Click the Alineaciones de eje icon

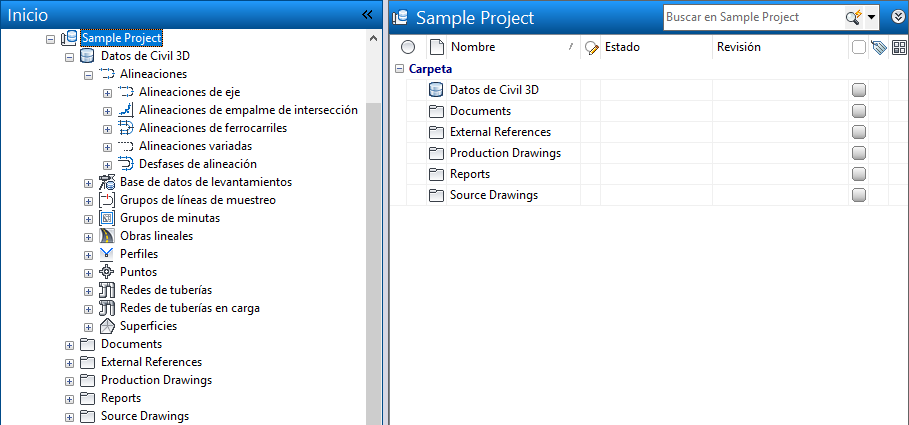126,92
